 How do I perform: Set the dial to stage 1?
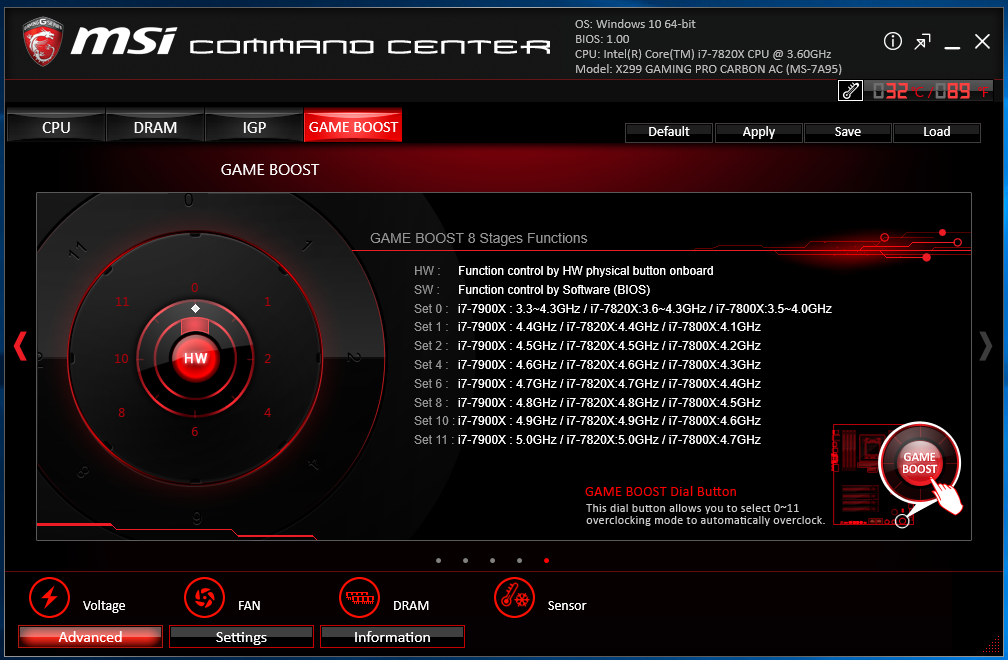(267, 301)
